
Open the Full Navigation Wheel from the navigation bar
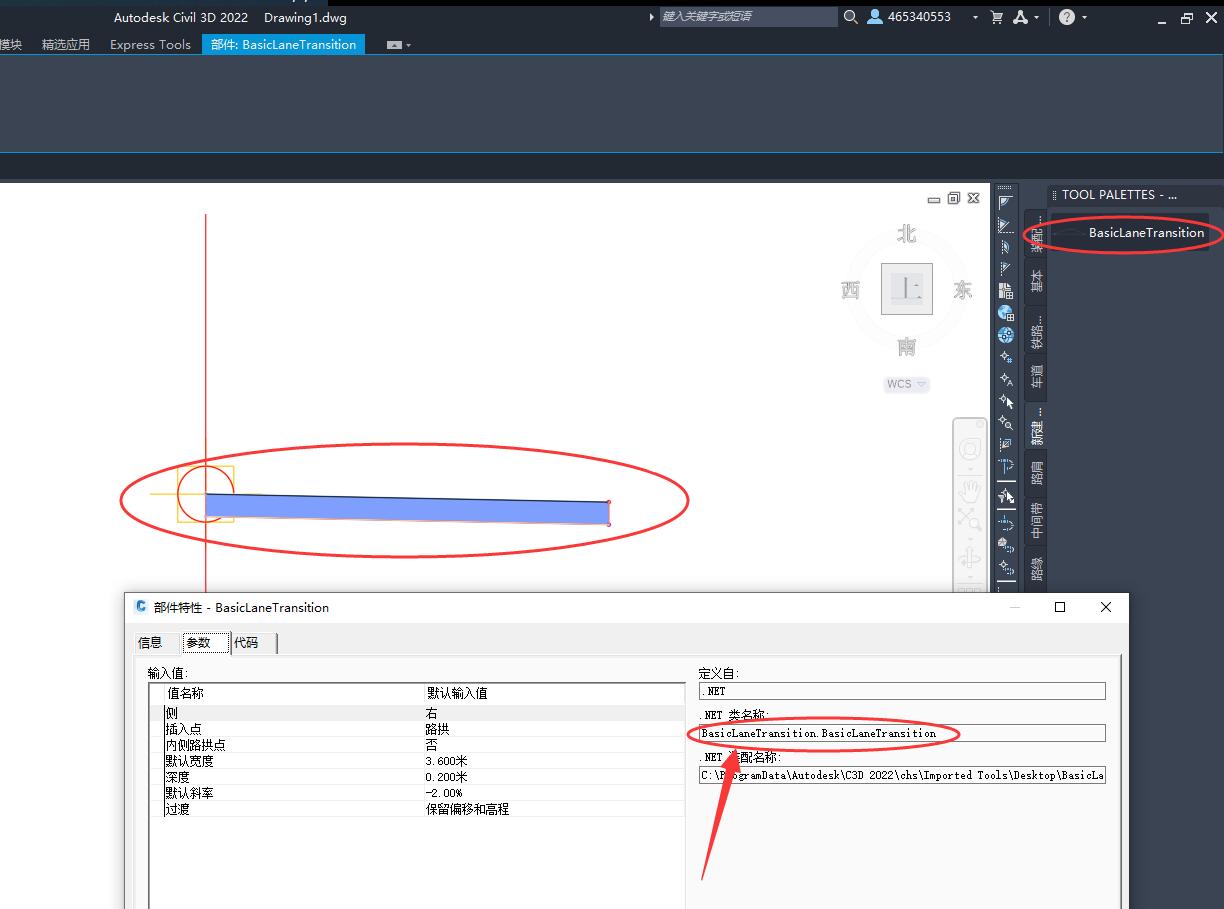[969, 449]
